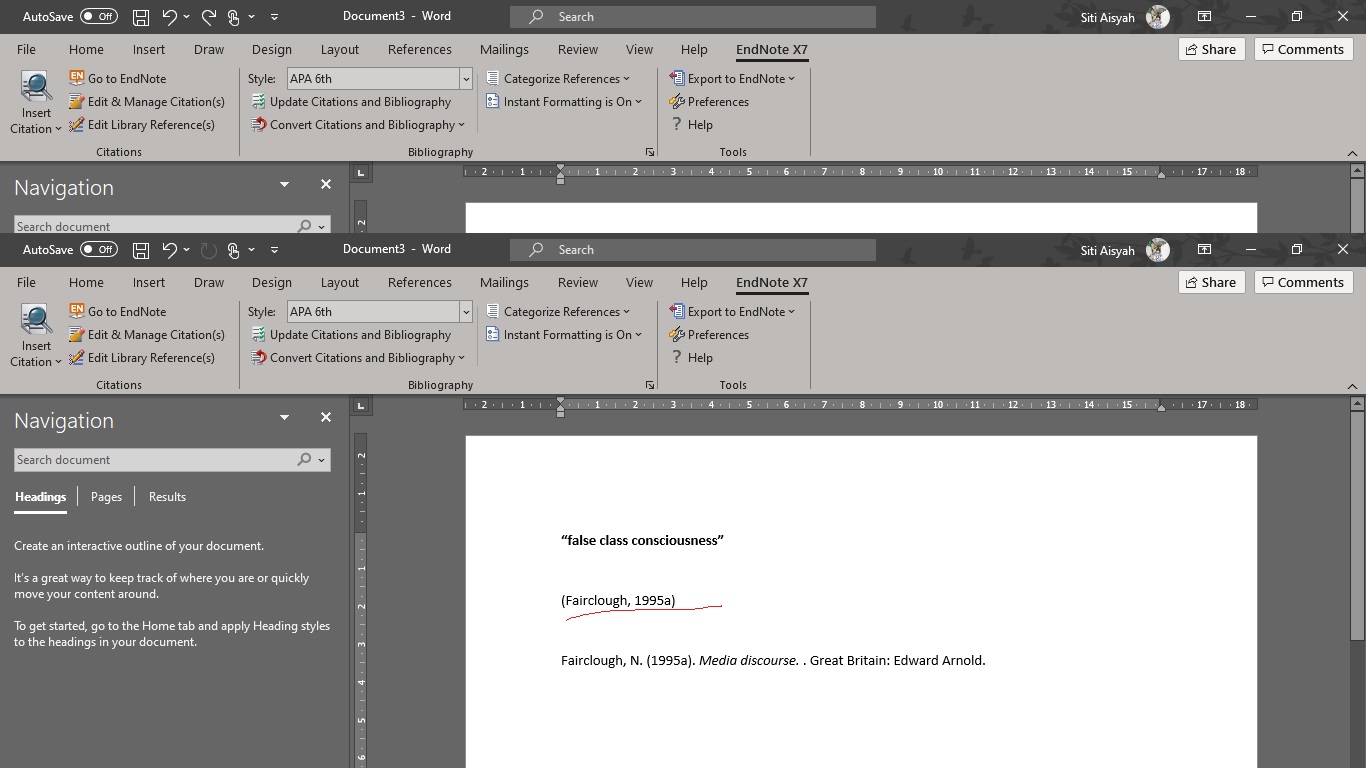
Task: Click the "false class consciousness" bold text
Action: coord(642,541)
